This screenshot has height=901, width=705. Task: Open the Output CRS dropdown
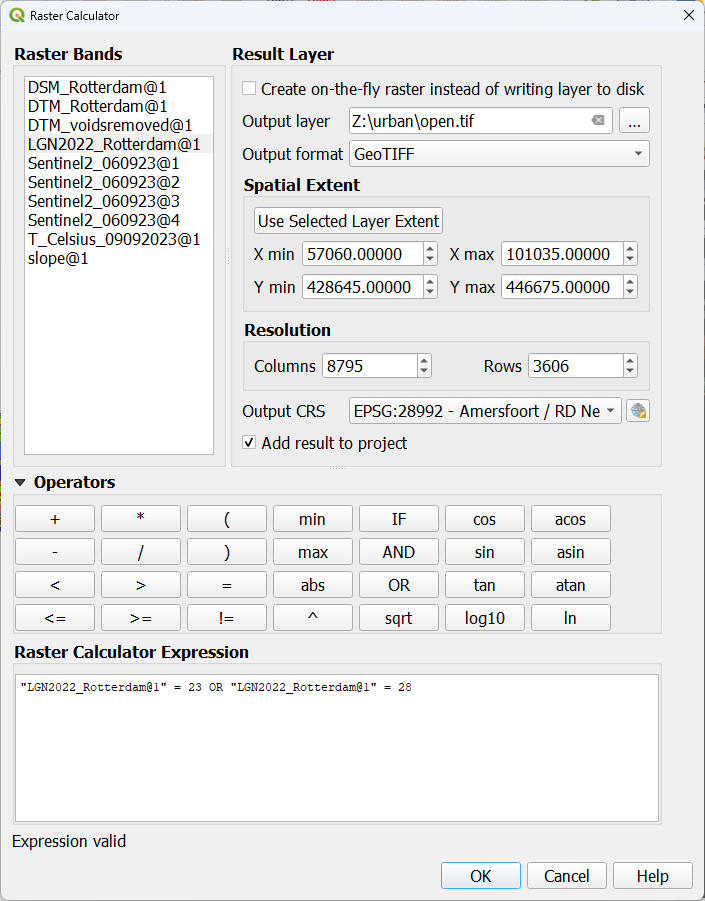(485, 411)
